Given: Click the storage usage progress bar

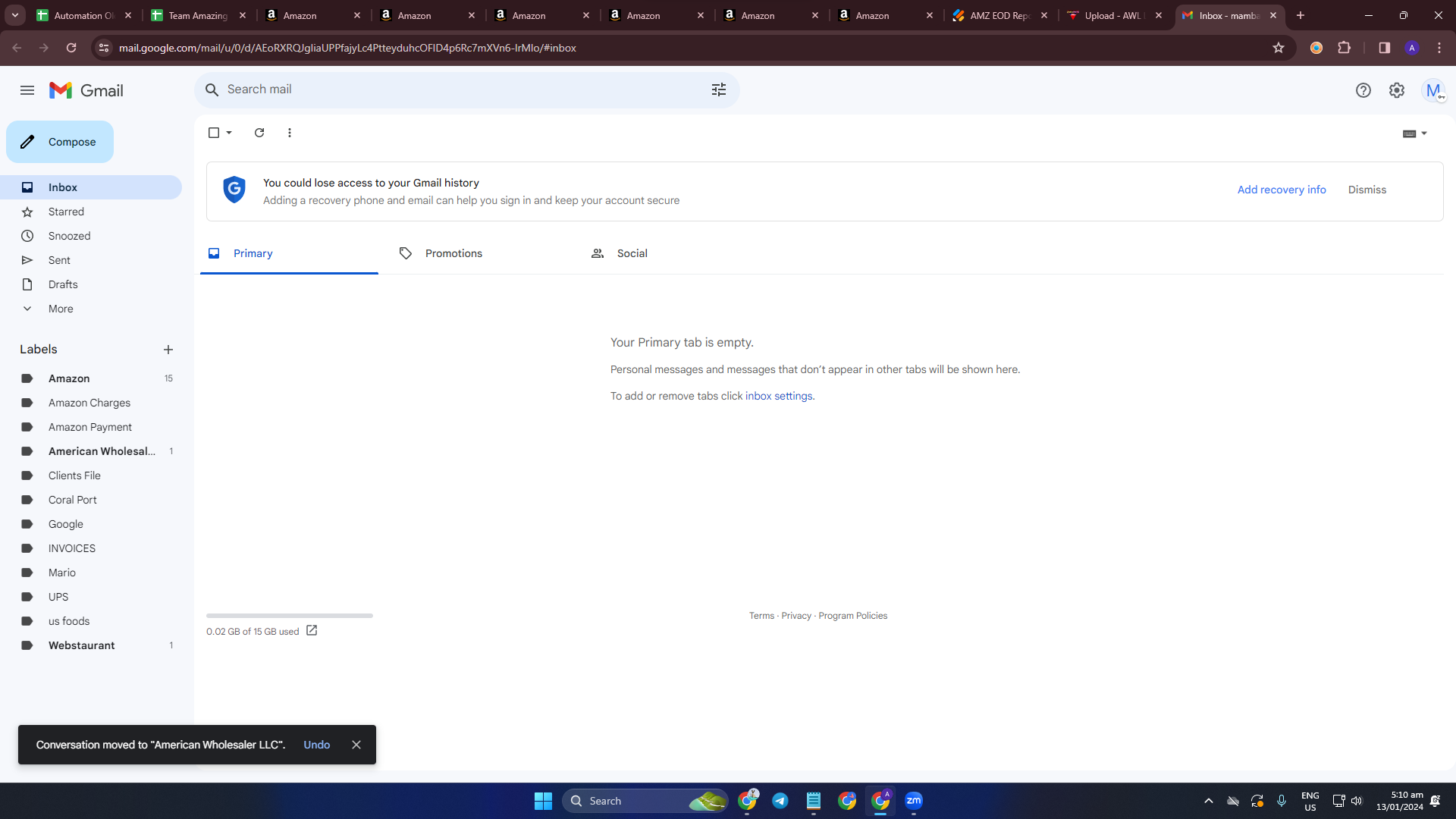Looking at the screenshot, I should pos(290,616).
